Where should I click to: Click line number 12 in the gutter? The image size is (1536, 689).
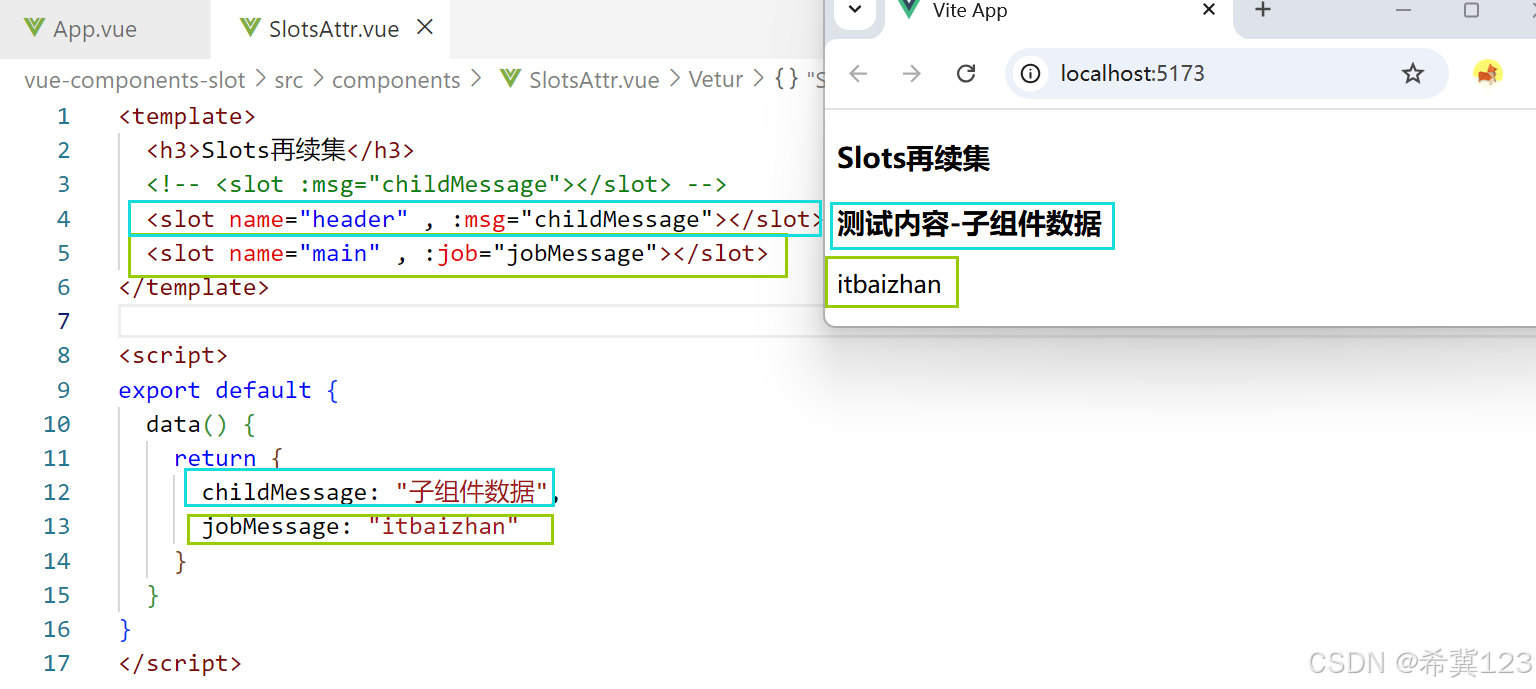point(57,492)
